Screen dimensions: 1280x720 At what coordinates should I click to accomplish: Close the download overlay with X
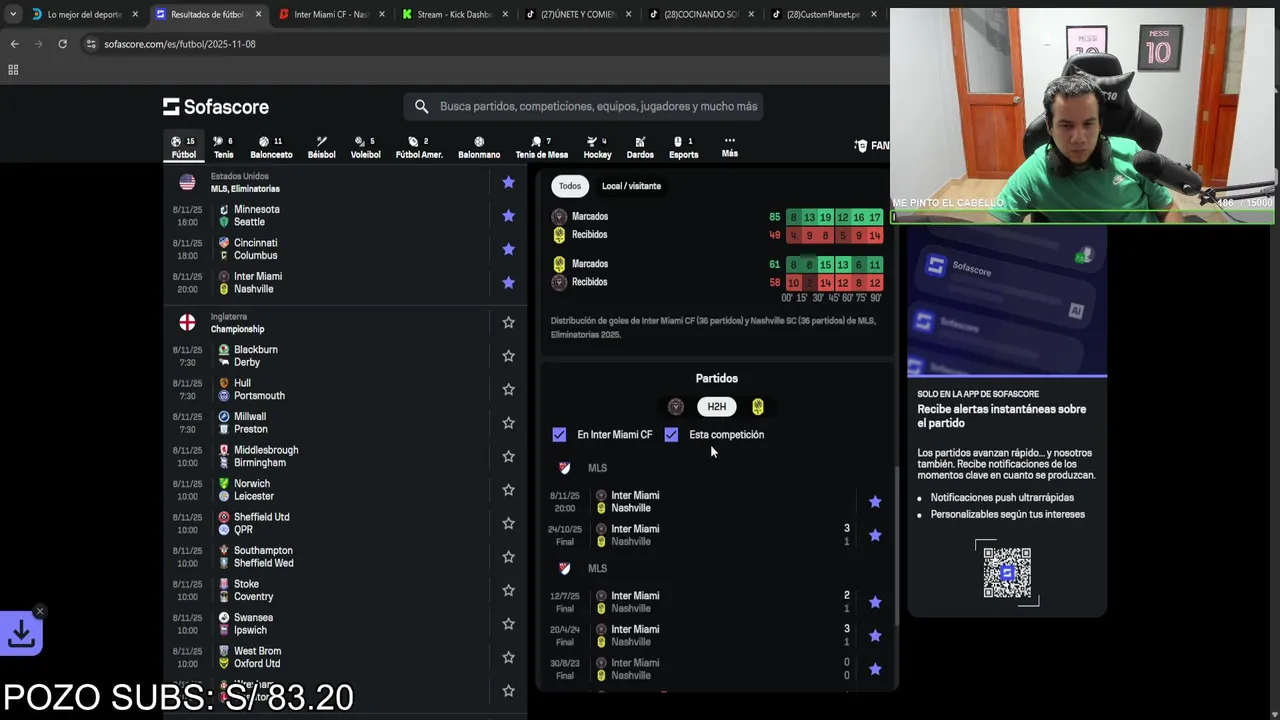tap(39, 611)
